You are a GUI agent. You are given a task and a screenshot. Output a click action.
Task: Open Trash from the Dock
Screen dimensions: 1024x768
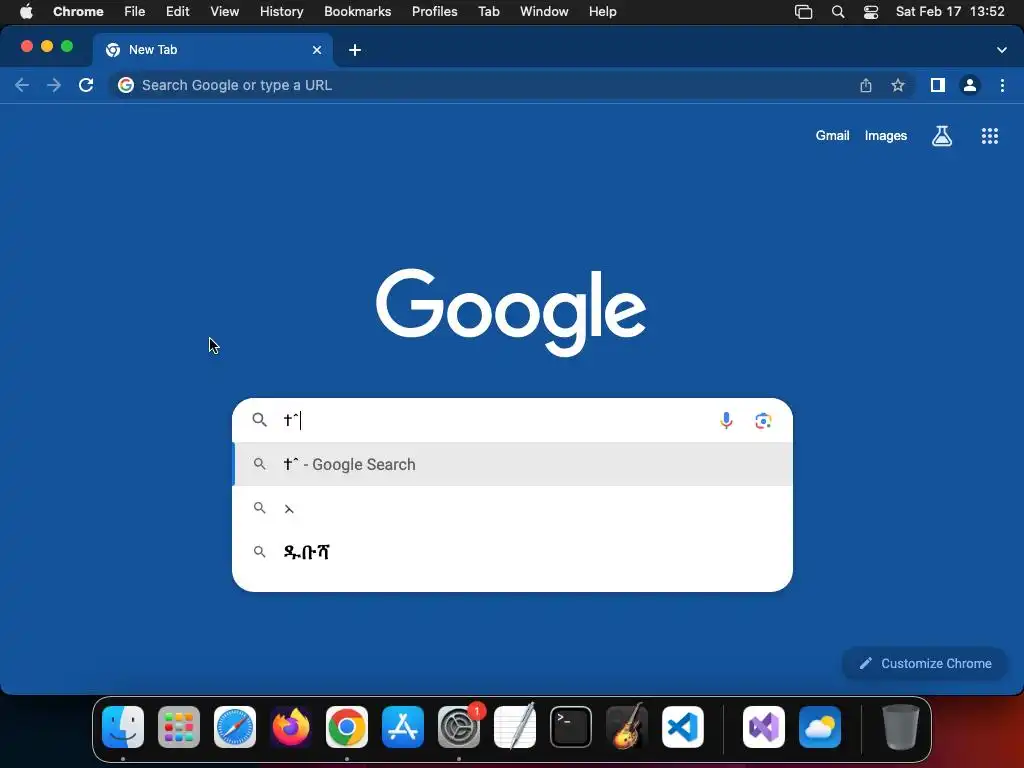pos(901,727)
